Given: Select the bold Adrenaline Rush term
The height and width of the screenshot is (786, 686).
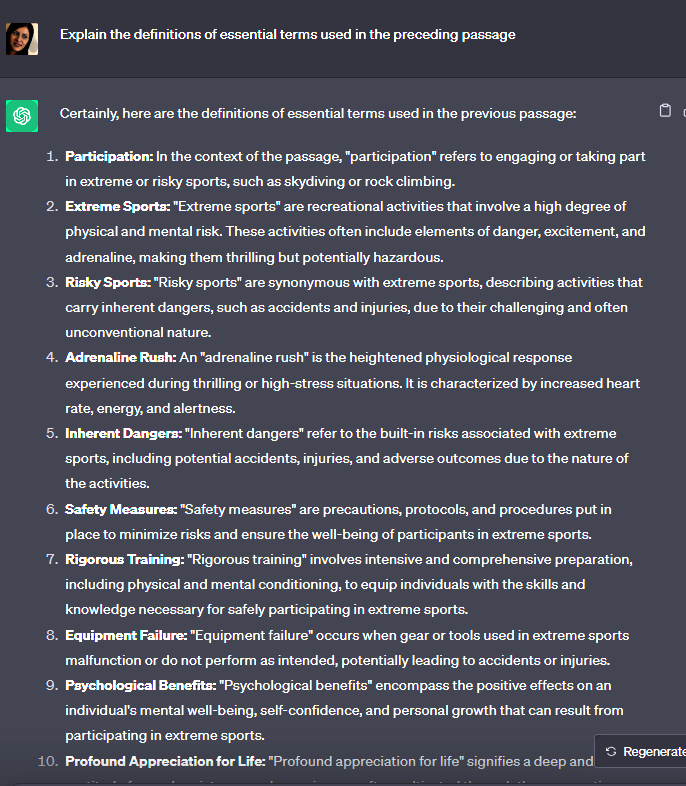Looking at the screenshot, I should (121, 357).
